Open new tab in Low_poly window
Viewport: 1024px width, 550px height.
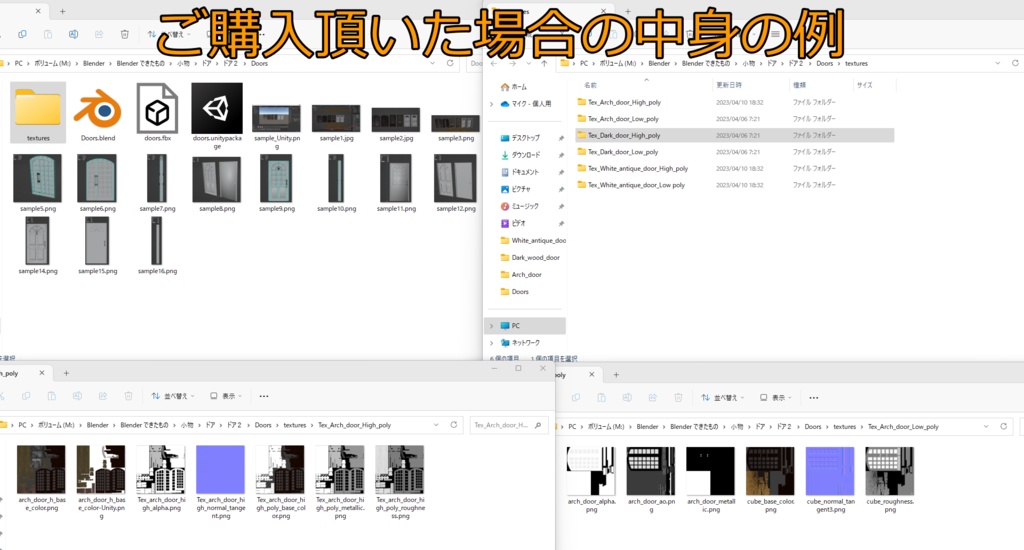point(616,374)
